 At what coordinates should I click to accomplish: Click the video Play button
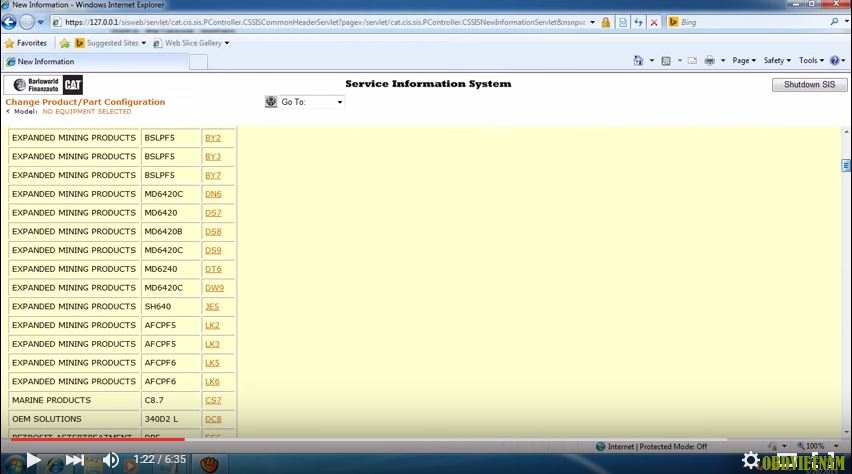pyautogui.click(x=33, y=460)
